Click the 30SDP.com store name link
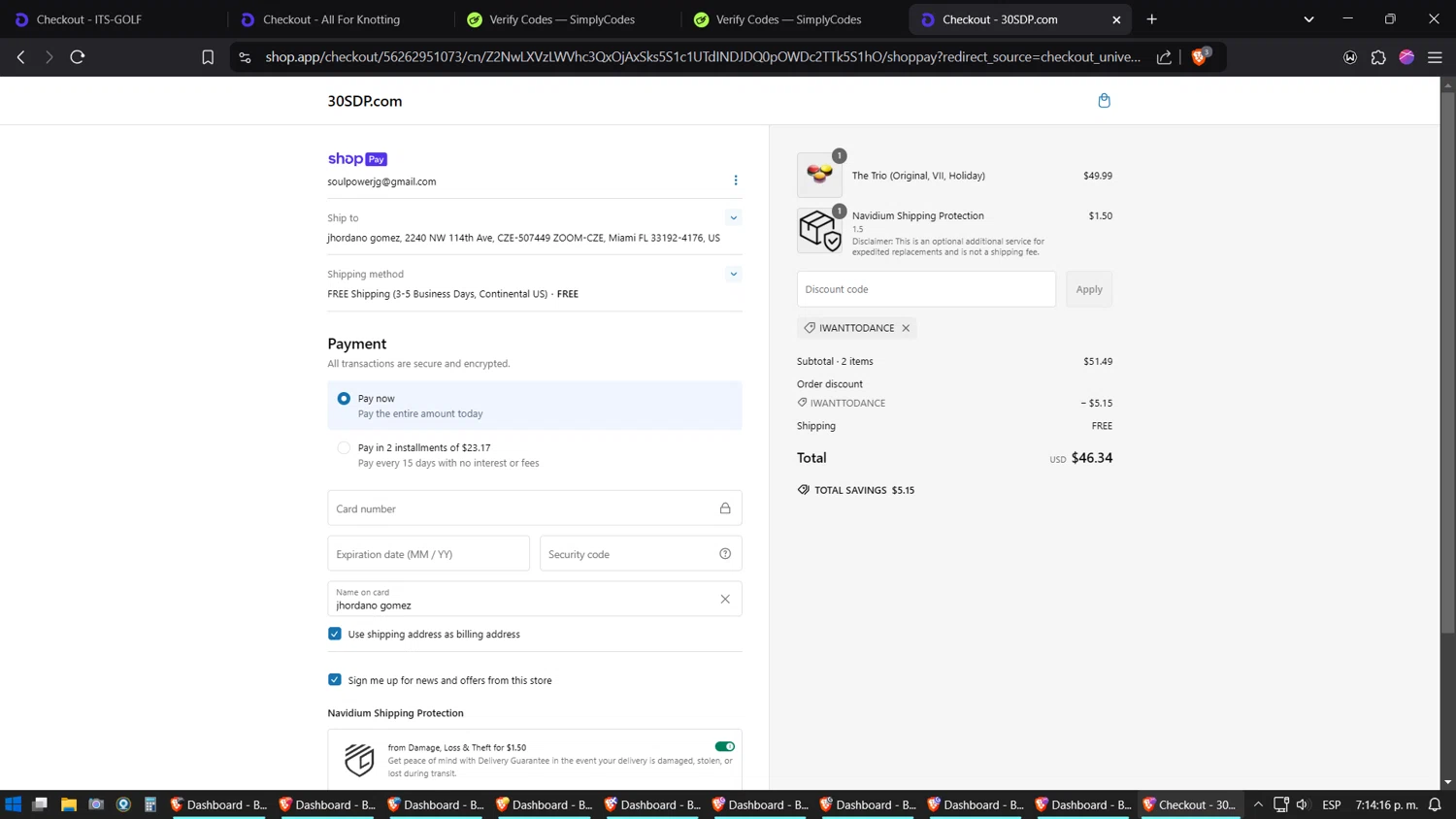This screenshot has width=1456, height=819. [x=365, y=101]
